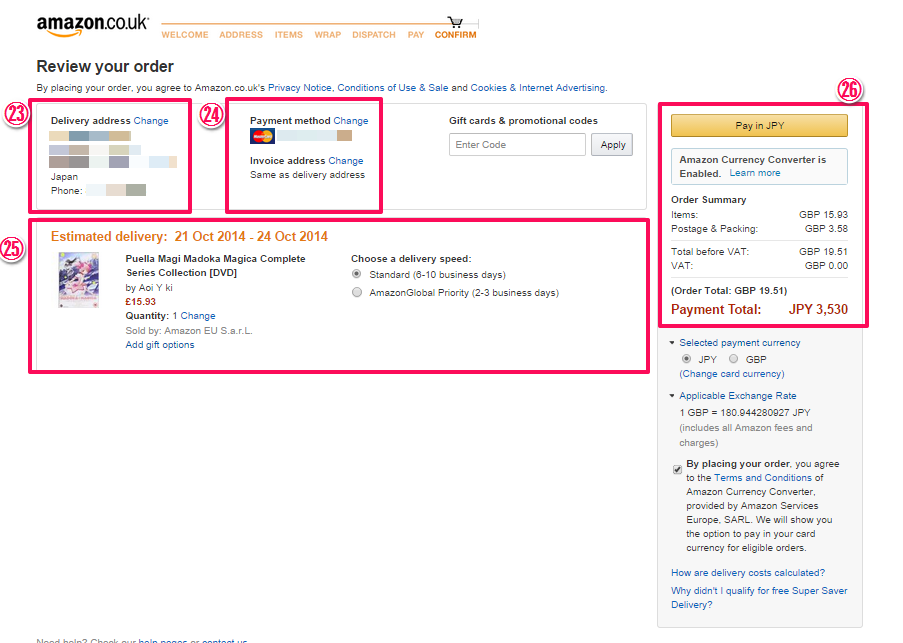
Task: Click the £15.93 item price
Action: coord(141,302)
